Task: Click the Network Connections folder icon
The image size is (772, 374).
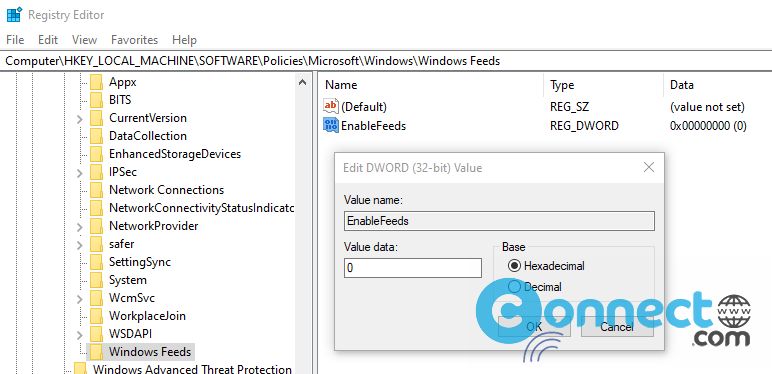Action: coord(96,190)
